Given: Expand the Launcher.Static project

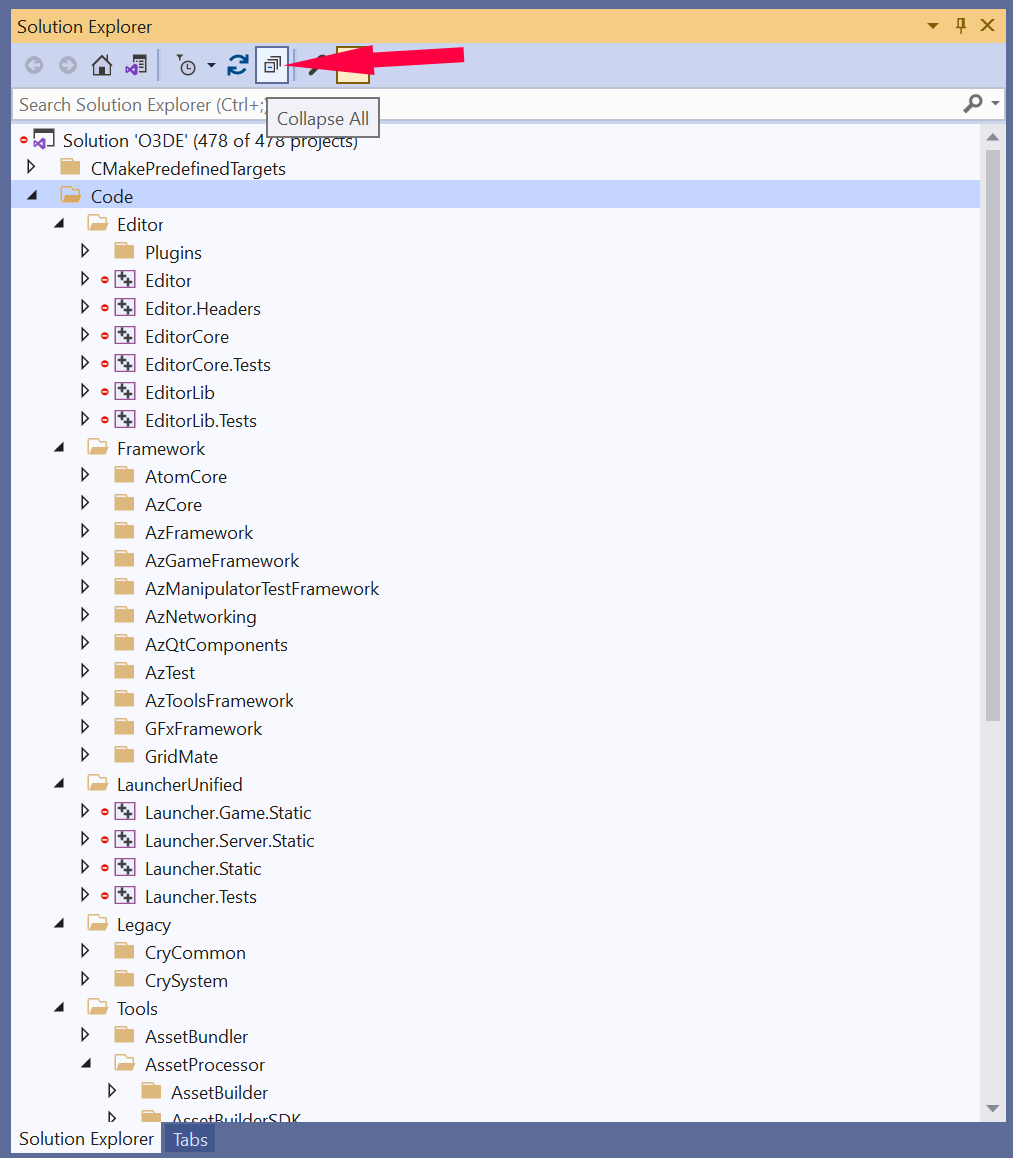Looking at the screenshot, I should 85,868.
